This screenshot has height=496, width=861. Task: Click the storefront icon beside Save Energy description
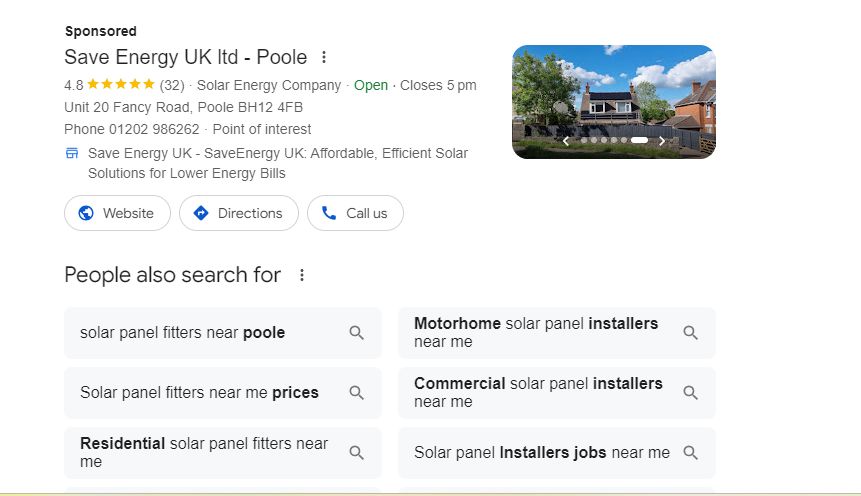[x=72, y=154]
